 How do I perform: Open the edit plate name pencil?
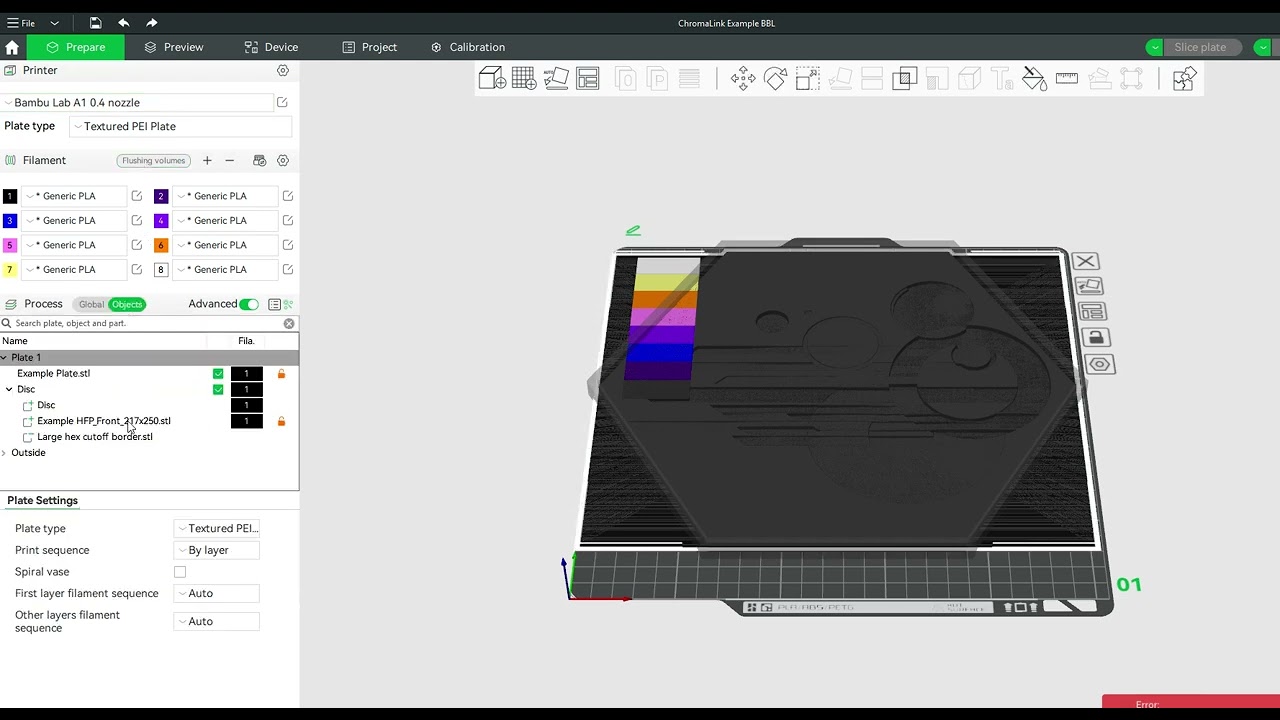click(x=633, y=231)
